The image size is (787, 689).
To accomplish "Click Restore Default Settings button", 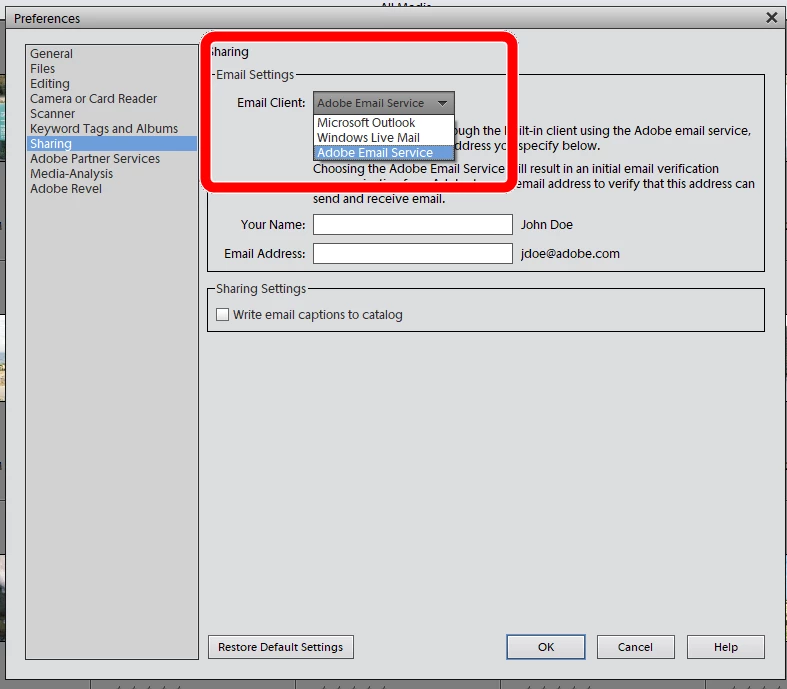I will (281, 647).
